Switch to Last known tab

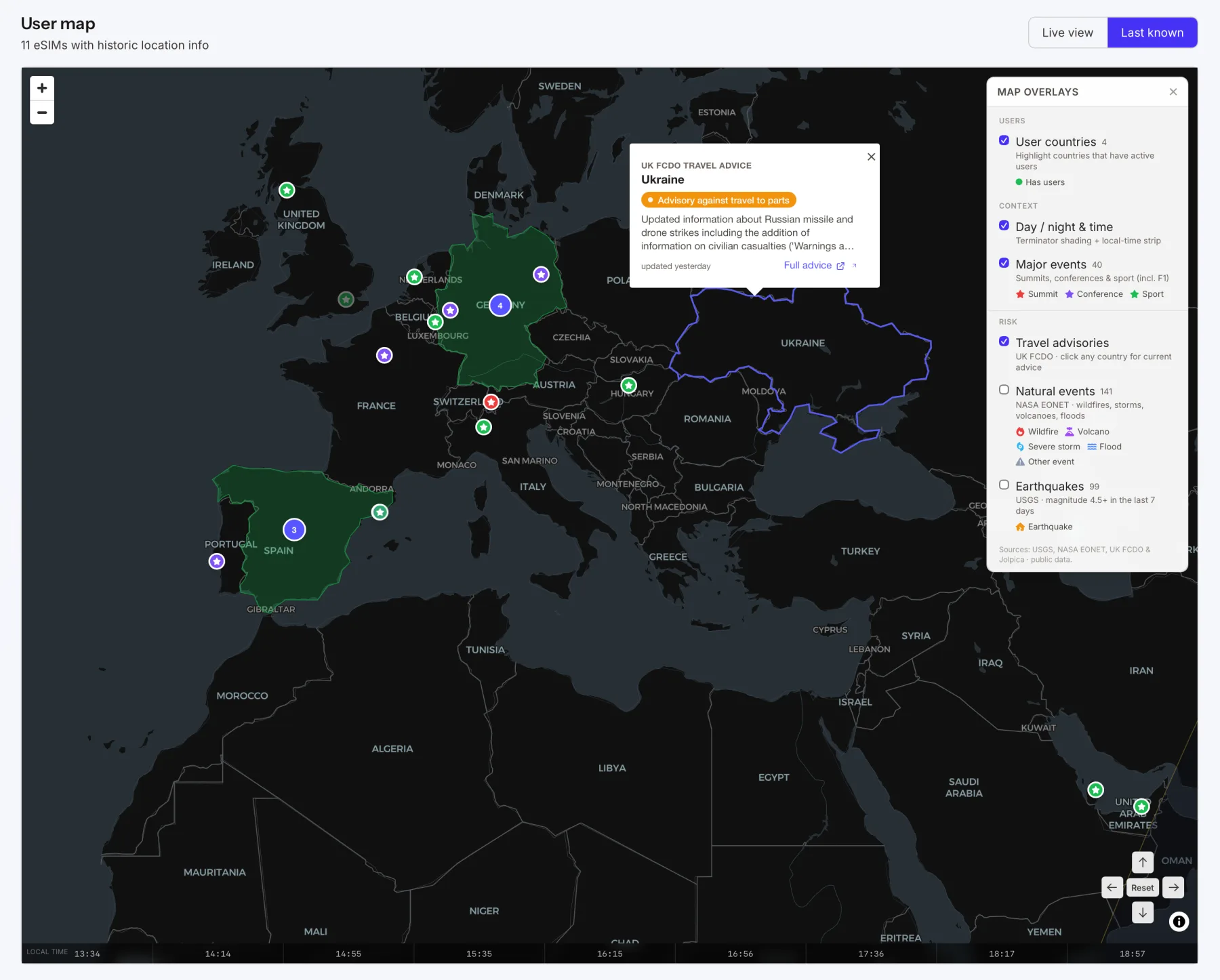(1152, 33)
